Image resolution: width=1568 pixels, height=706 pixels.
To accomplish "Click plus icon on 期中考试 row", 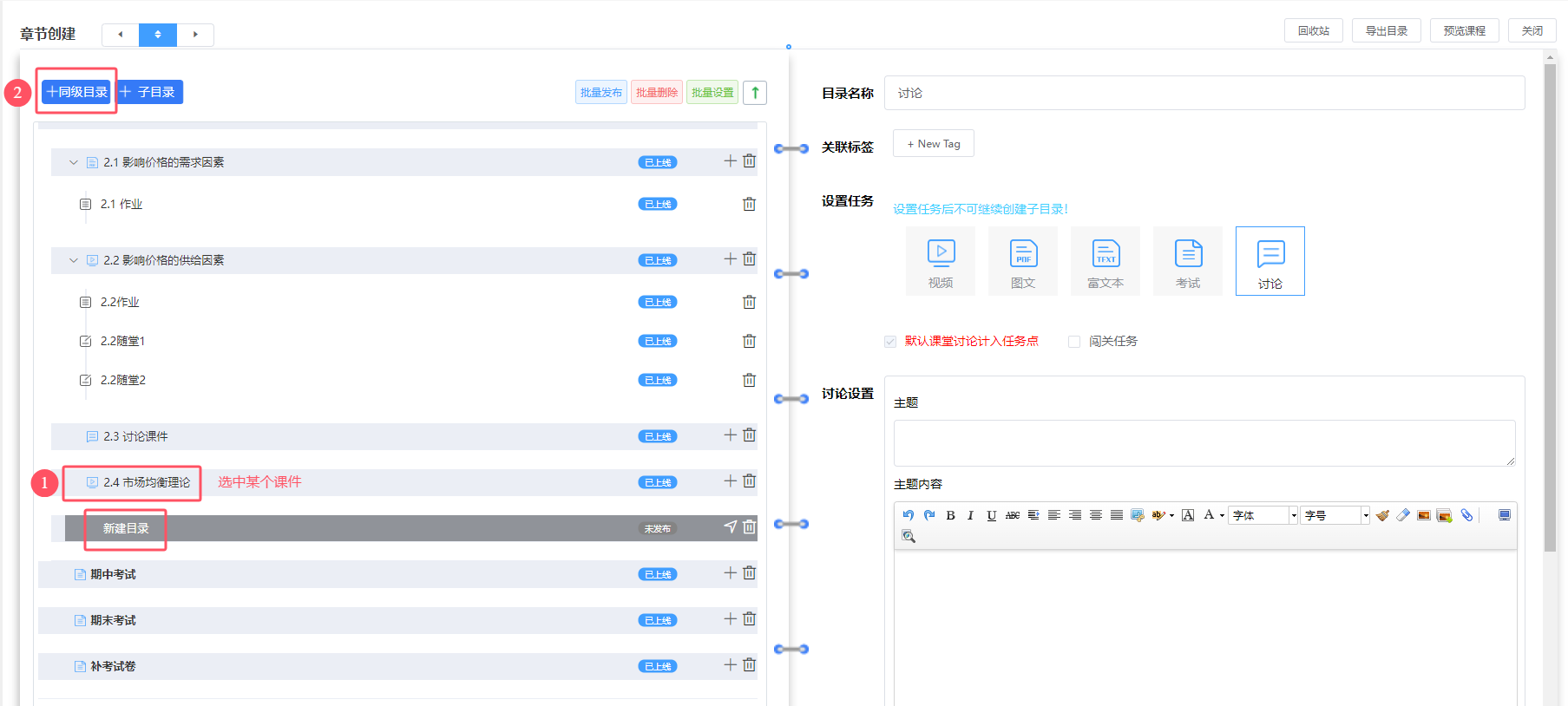I will coord(730,573).
